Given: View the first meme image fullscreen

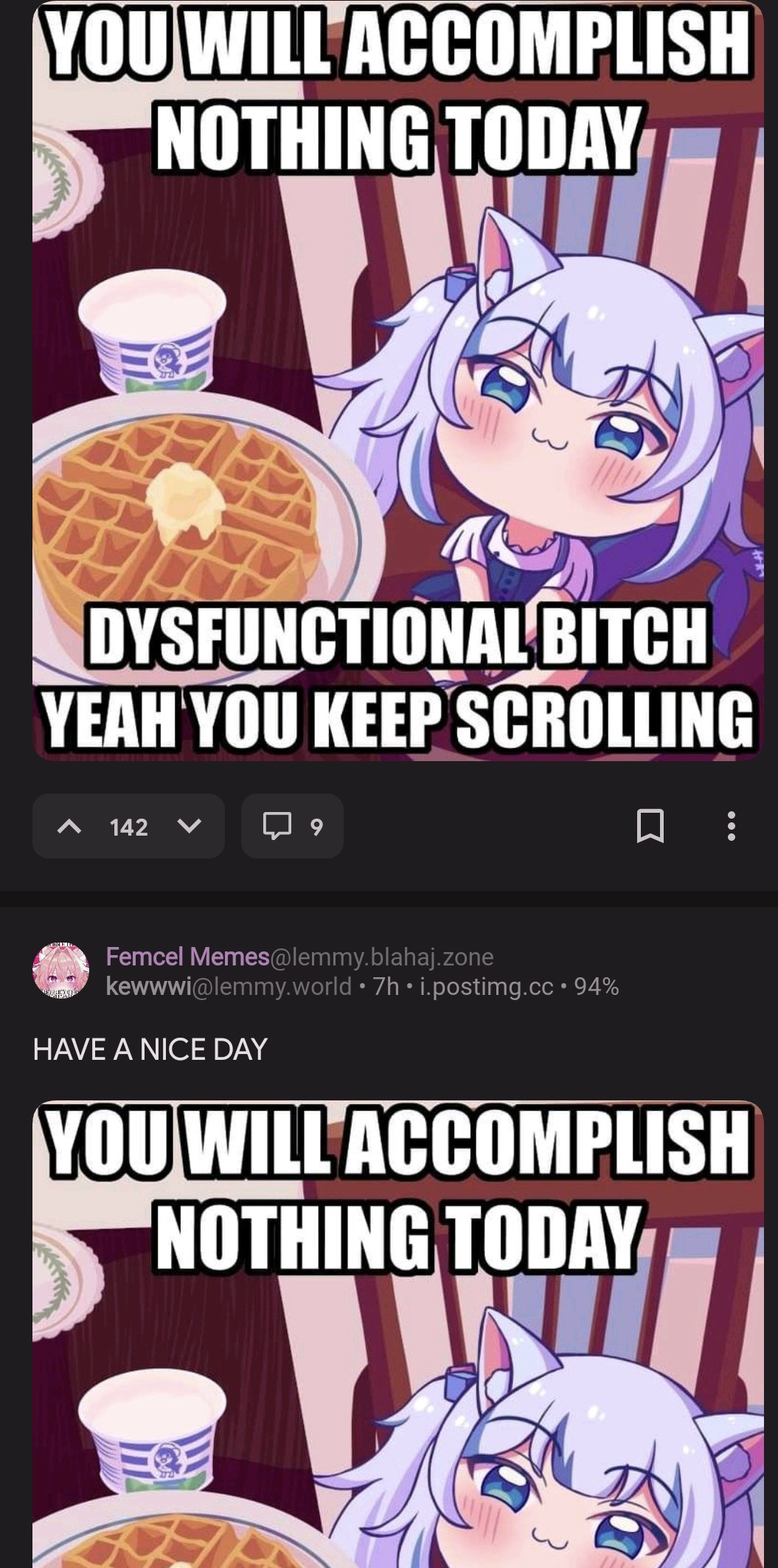Looking at the screenshot, I should click(x=398, y=380).
